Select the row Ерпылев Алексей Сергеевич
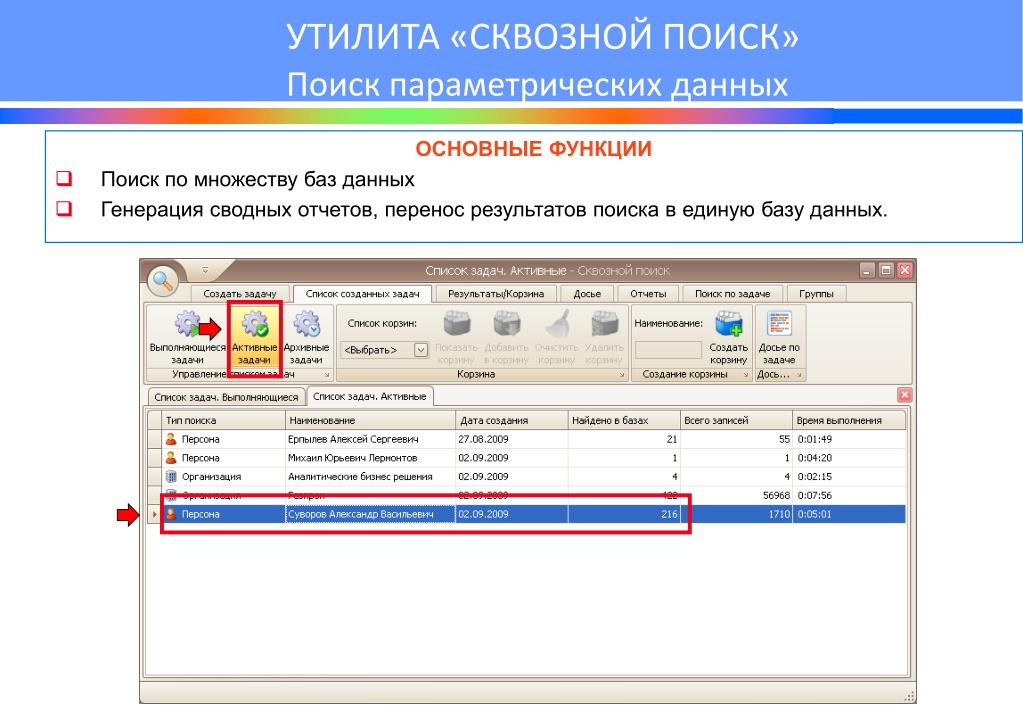This screenshot has height=708, width=1023. [x=527, y=439]
